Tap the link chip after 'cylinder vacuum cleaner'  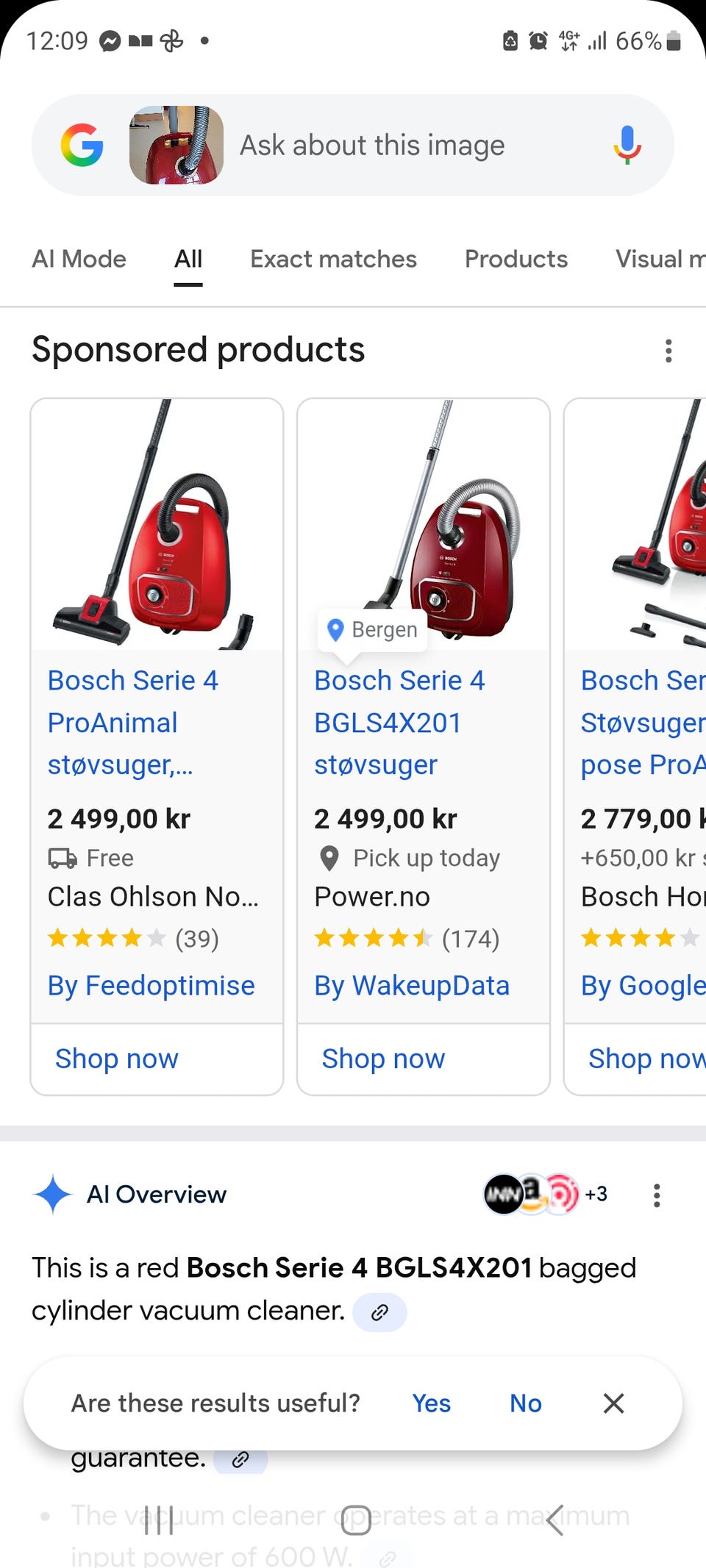tap(379, 1312)
